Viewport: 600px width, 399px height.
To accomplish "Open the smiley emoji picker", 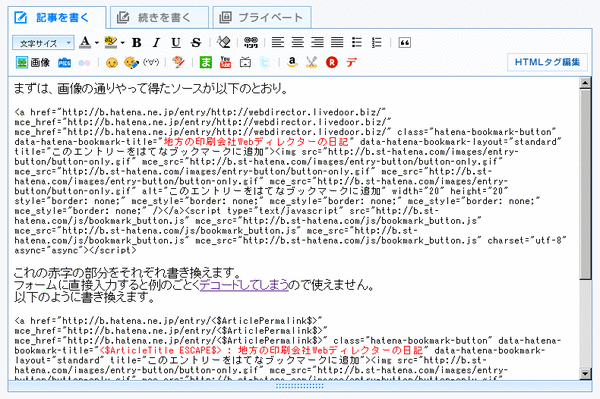I will (x=112, y=63).
